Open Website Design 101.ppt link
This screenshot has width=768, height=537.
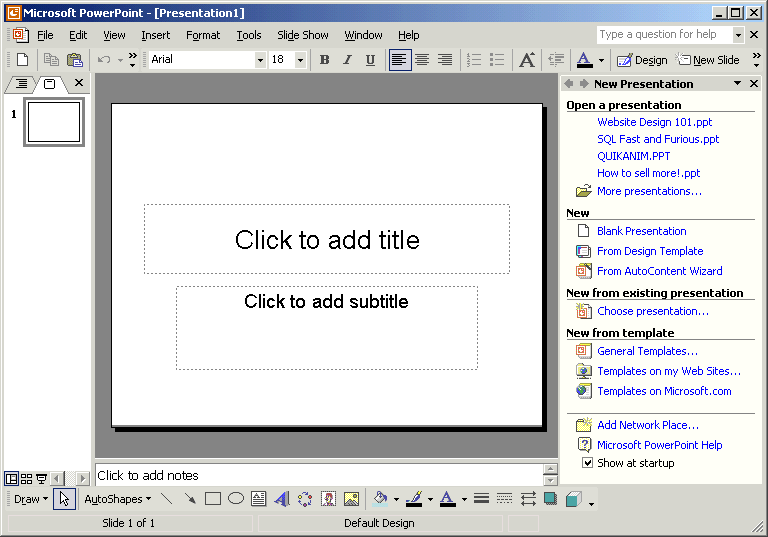(654, 122)
